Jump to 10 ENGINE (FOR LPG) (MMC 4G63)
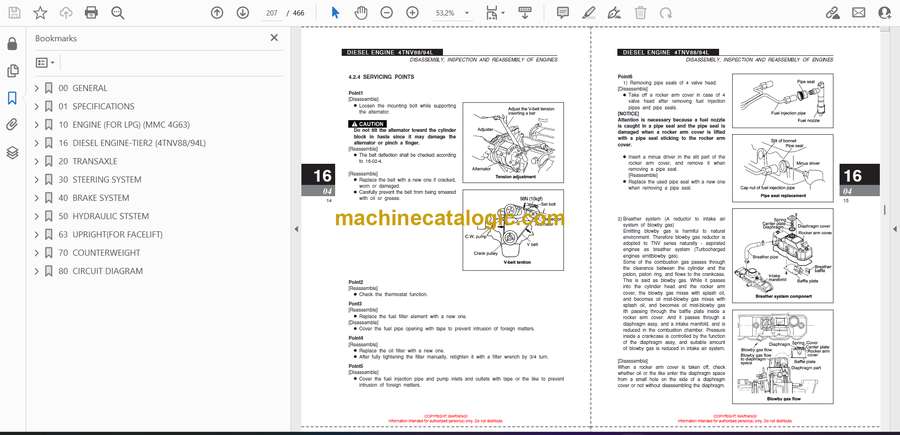900x435 pixels. click(x=124, y=125)
